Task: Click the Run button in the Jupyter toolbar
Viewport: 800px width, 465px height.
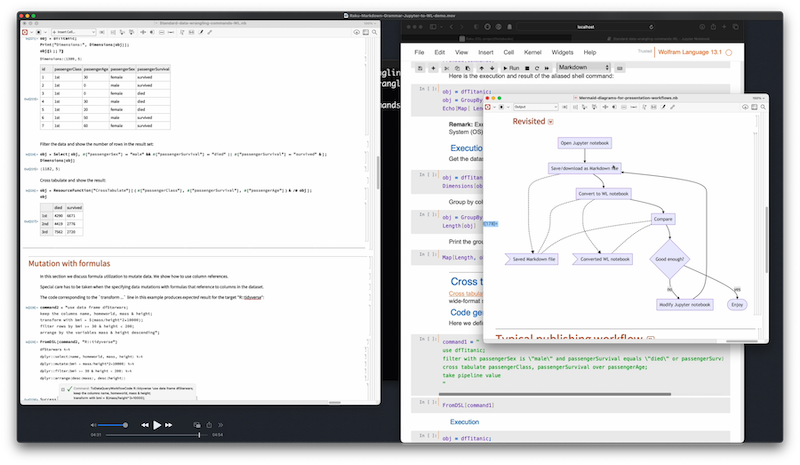Action: pyautogui.click(x=511, y=68)
